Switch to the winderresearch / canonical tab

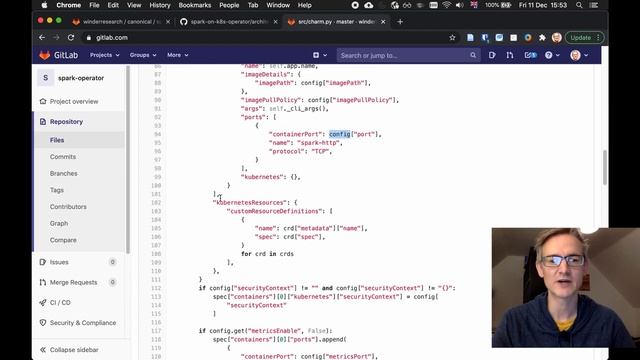coord(122,22)
